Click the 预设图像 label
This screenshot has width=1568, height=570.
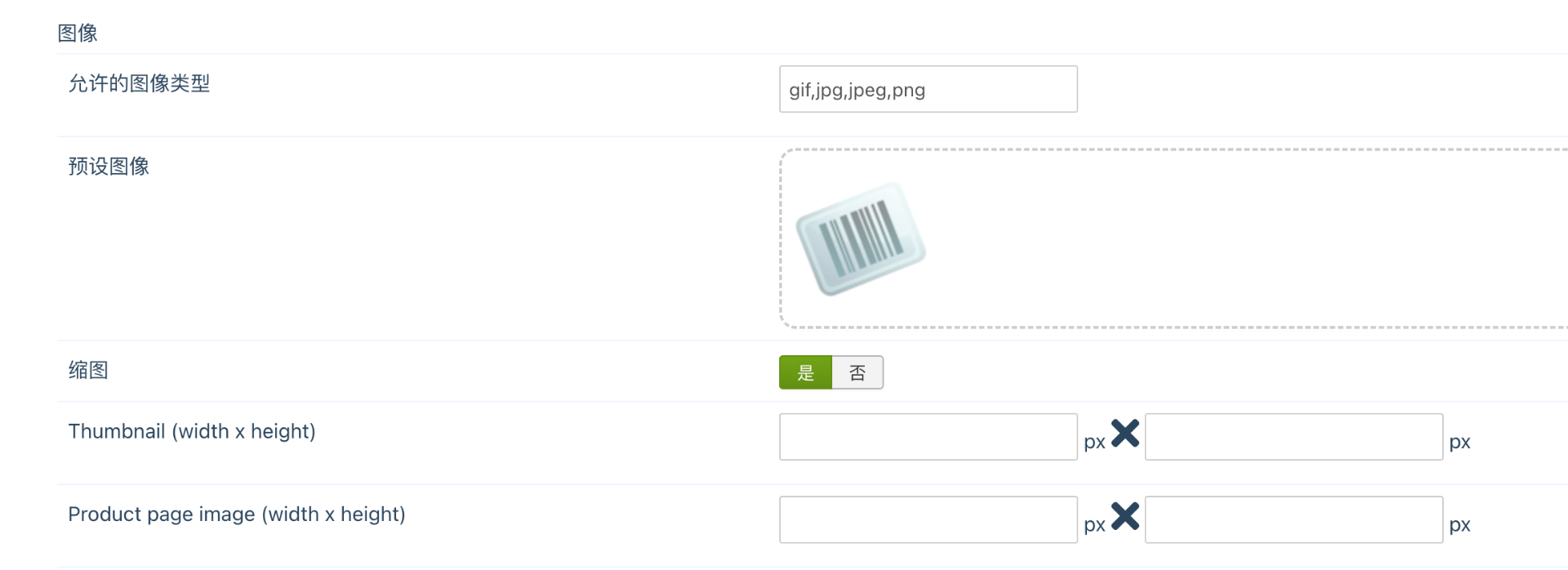109,167
